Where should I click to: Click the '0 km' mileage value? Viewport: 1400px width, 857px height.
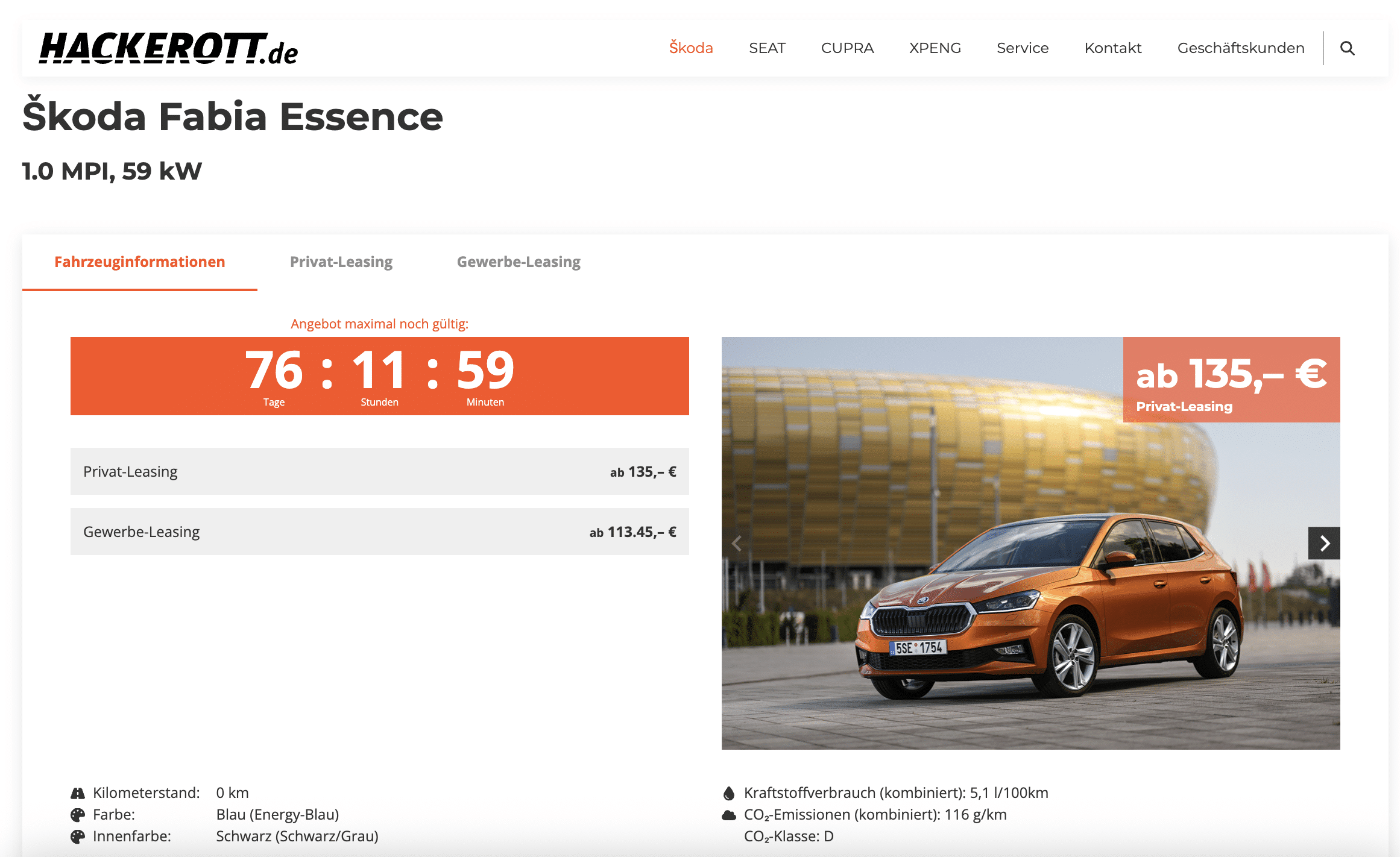(233, 793)
